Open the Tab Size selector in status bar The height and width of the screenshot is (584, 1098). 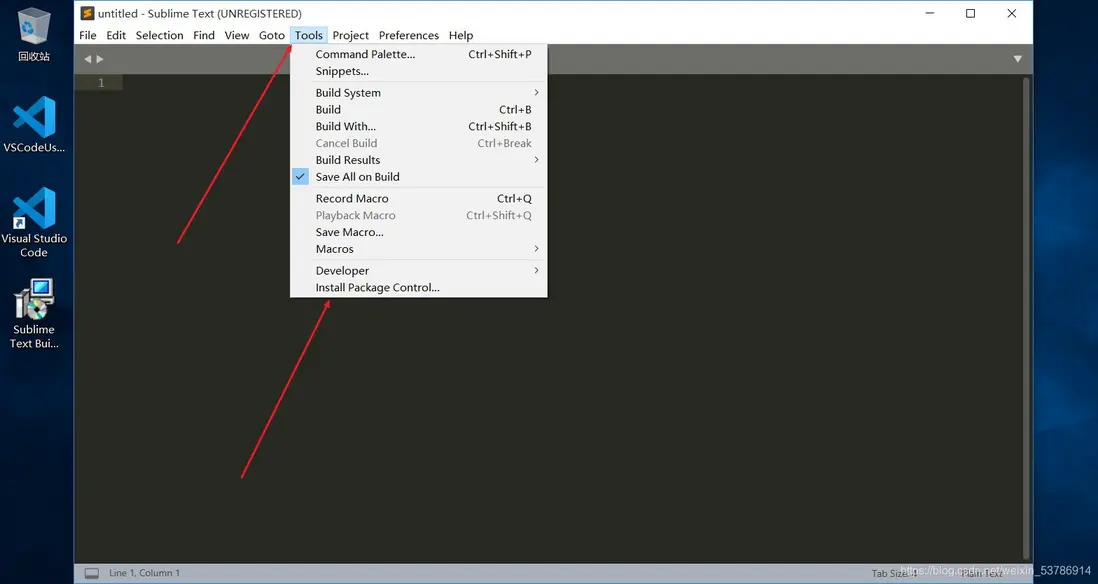point(894,573)
